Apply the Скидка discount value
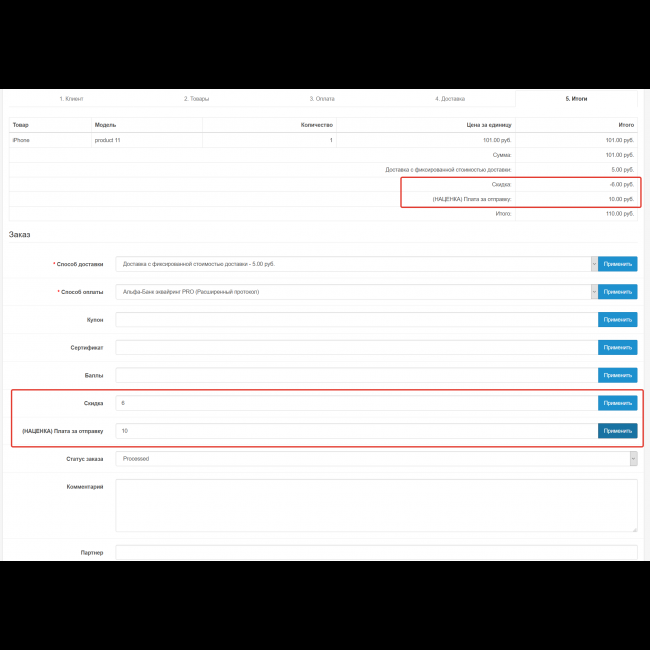 (617, 403)
